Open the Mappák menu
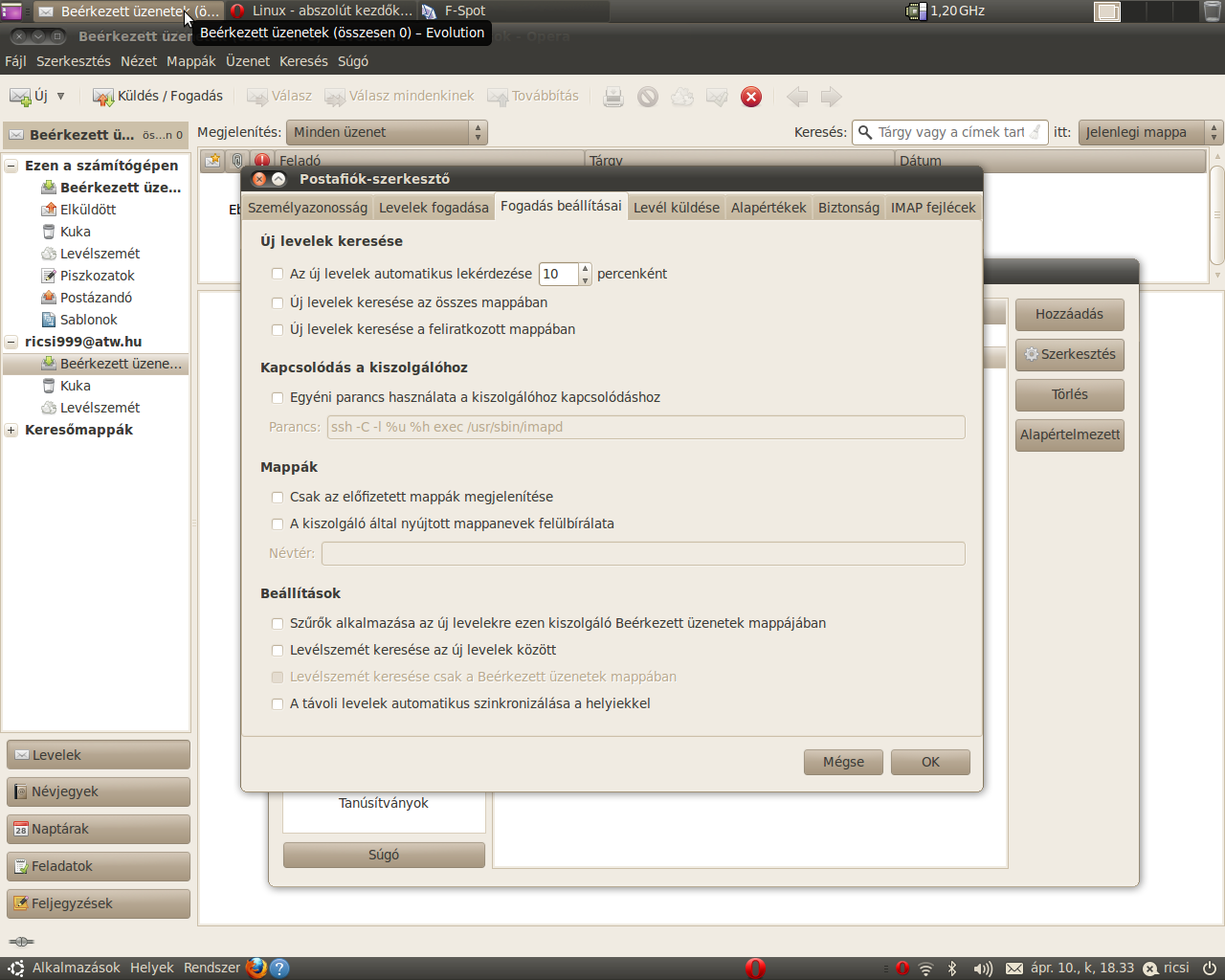This screenshot has width=1225, height=980. tap(191, 61)
